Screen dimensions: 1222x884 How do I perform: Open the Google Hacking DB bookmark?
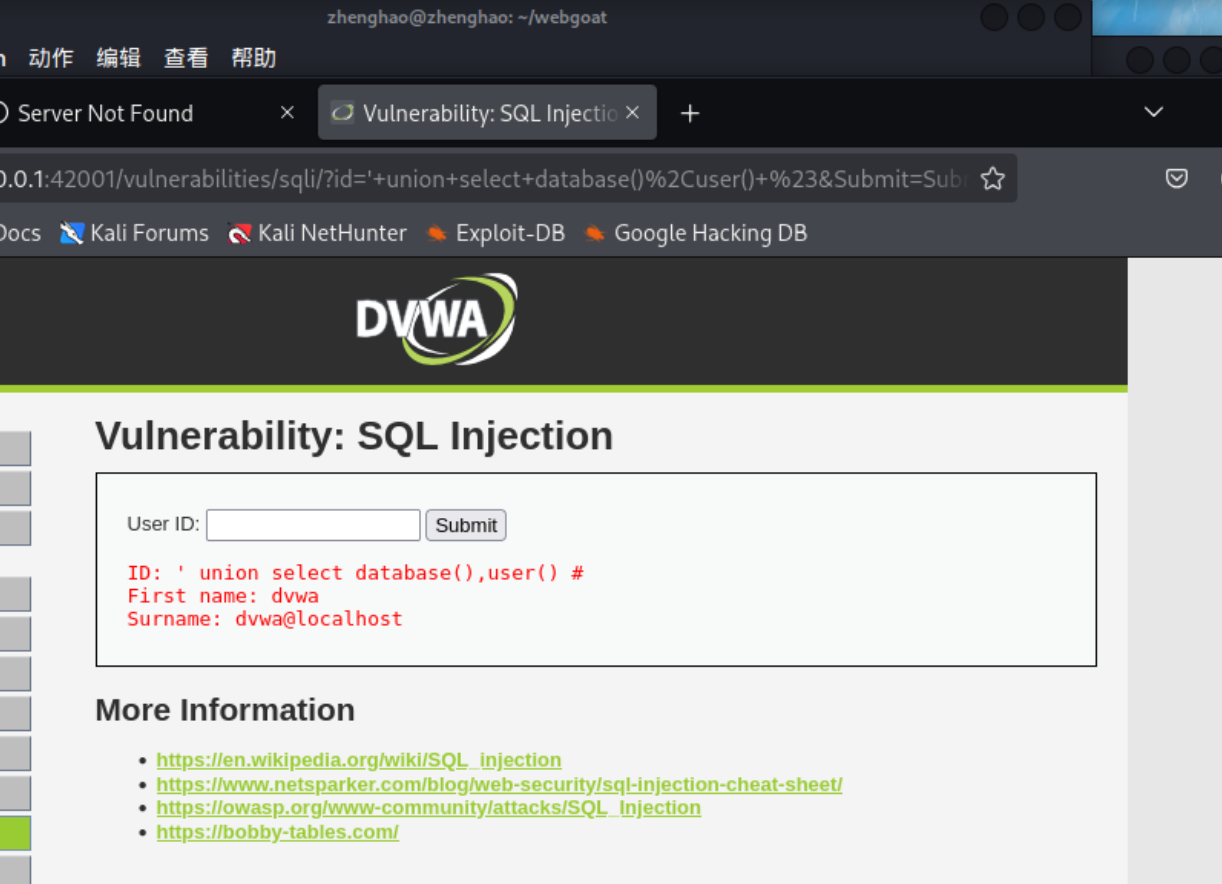coord(696,233)
